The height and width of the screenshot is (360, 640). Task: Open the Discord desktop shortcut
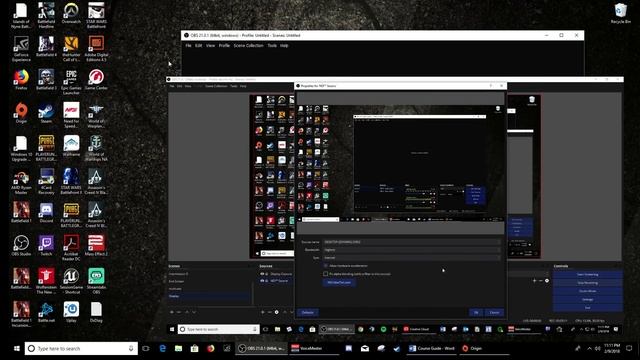(x=46, y=213)
